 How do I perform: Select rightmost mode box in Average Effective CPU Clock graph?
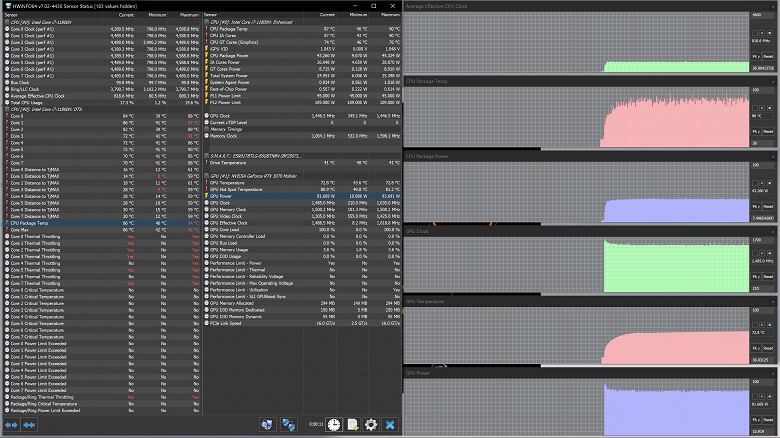coord(769,33)
